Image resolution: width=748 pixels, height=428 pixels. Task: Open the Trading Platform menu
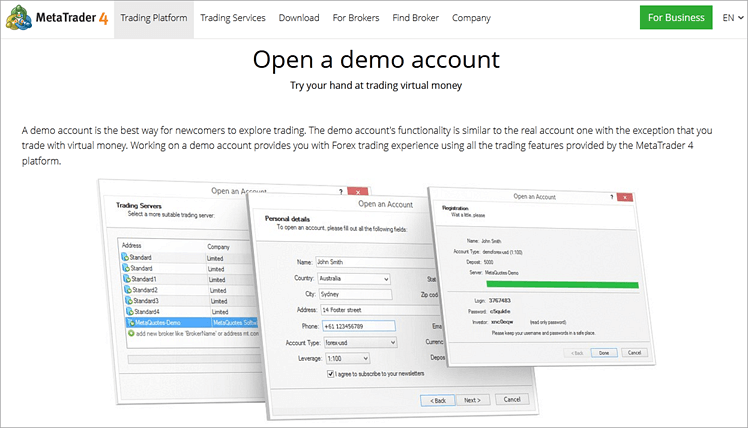153,18
